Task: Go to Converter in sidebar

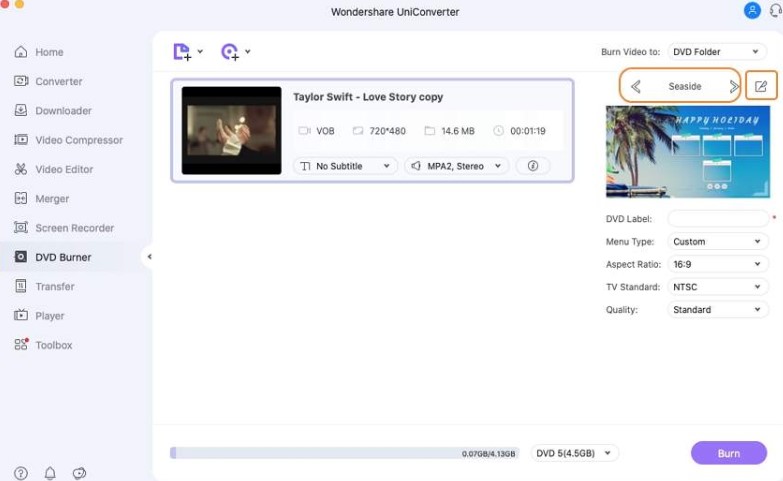Action: pos(58,81)
